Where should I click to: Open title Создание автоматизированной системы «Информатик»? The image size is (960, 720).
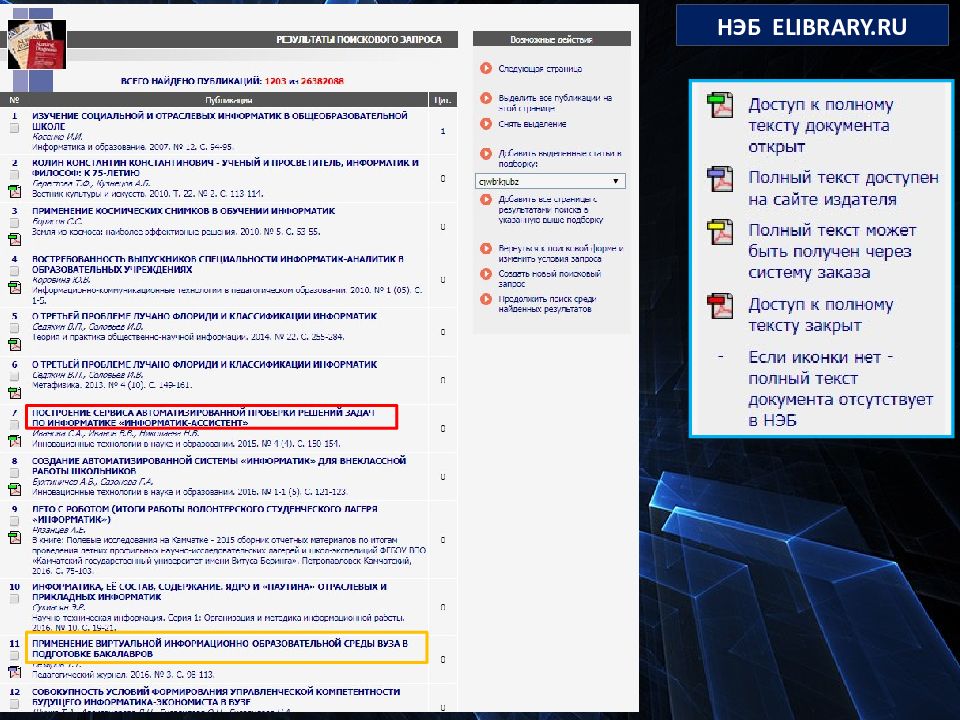[219, 465]
